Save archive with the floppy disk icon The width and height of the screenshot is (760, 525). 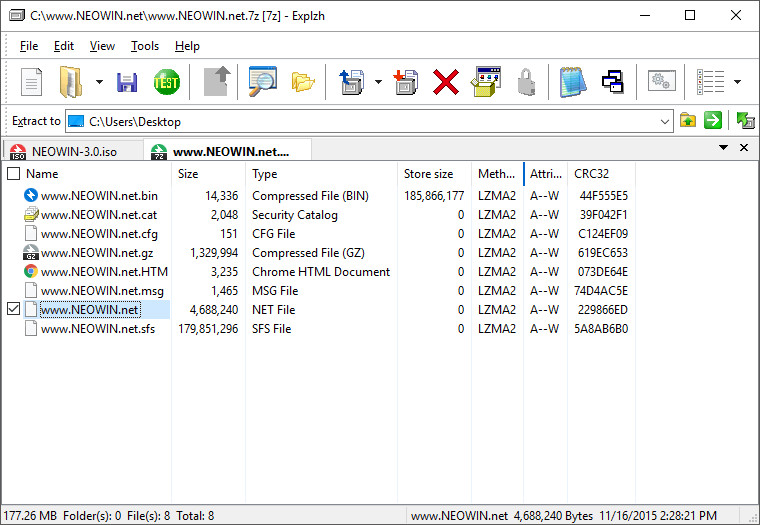click(x=127, y=82)
